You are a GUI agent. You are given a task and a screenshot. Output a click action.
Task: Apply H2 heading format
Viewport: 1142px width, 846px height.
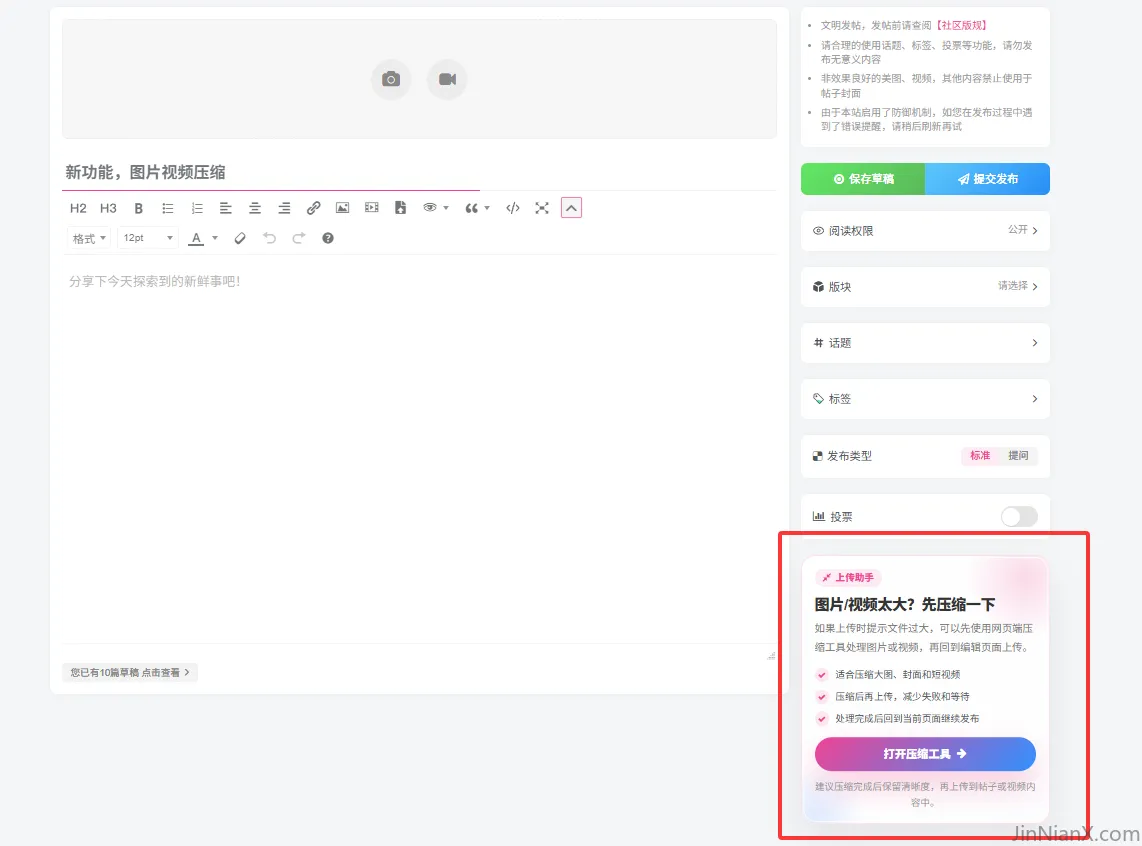point(78,208)
